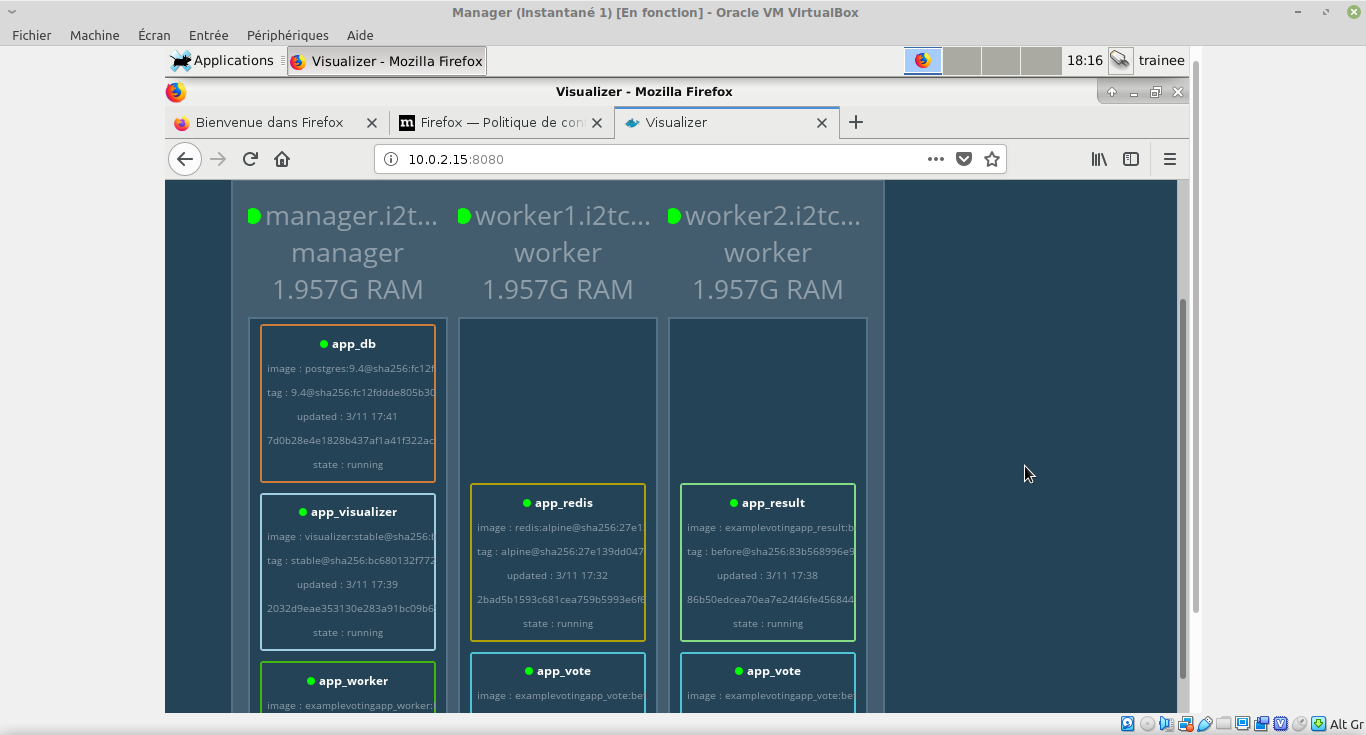The height and width of the screenshot is (735, 1366).
Task: Switch to Bienvenue dans Firefox tab
Action: pos(268,123)
